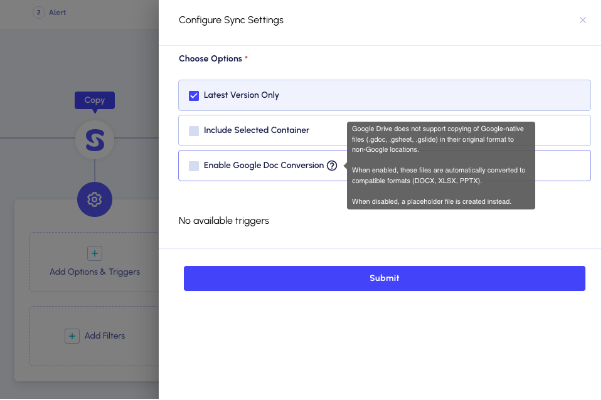The width and height of the screenshot is (601, 400).
Task: Go to step 2 Alert
Action: 50,12
